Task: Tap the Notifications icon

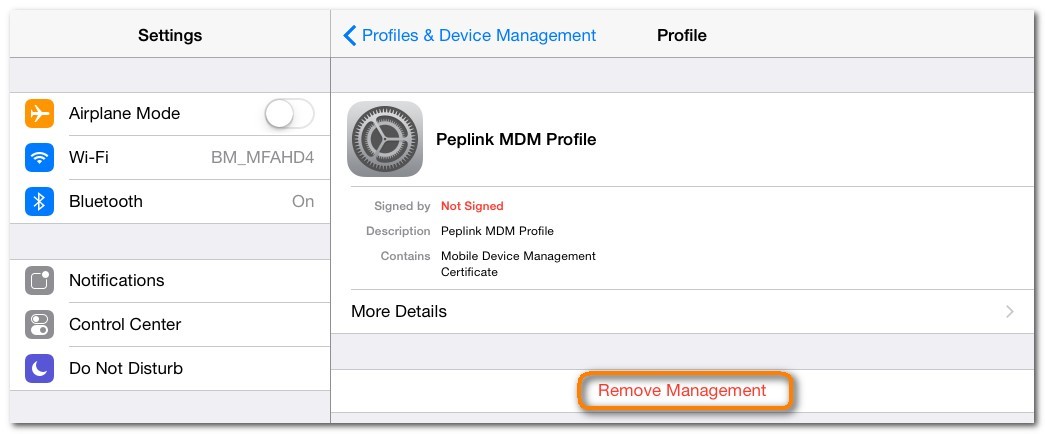Action: pos(39,281)
